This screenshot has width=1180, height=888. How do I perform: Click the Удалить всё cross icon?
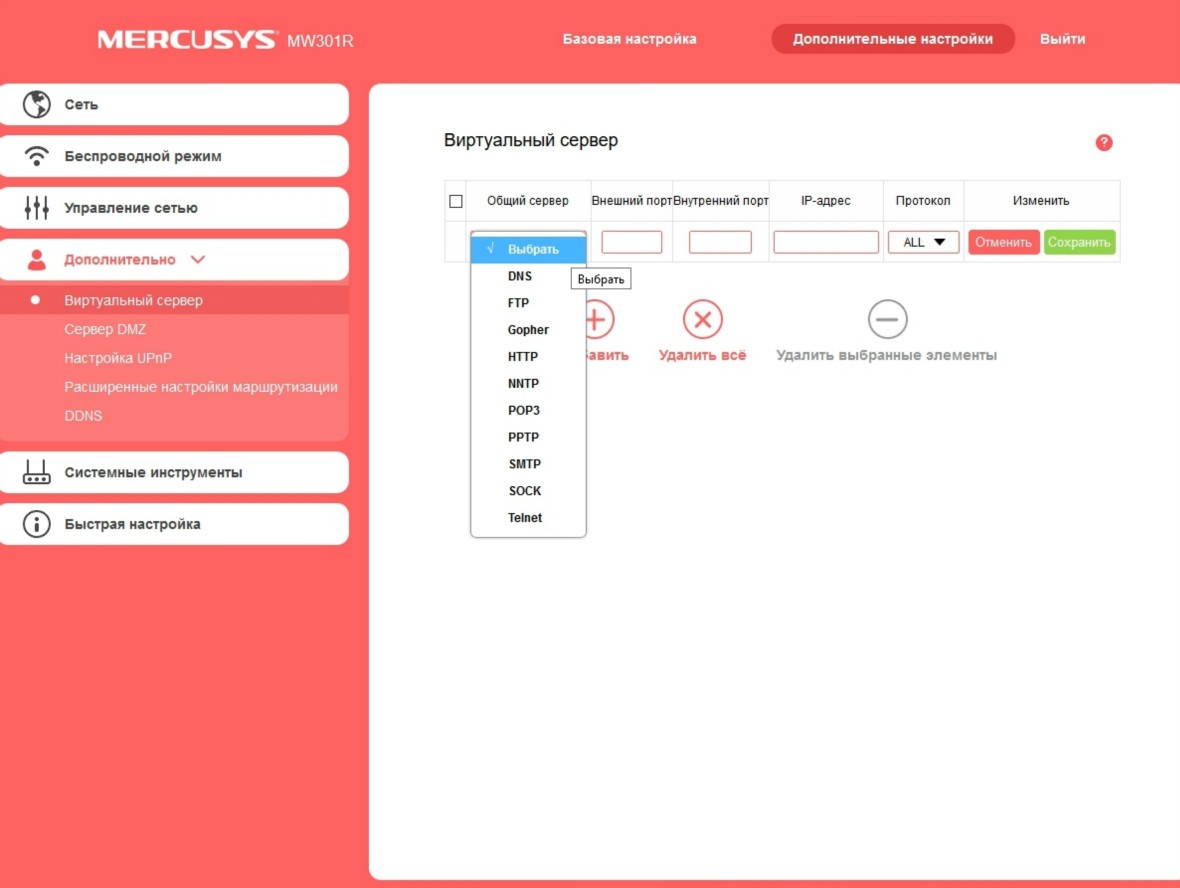[x=702, y=320]
